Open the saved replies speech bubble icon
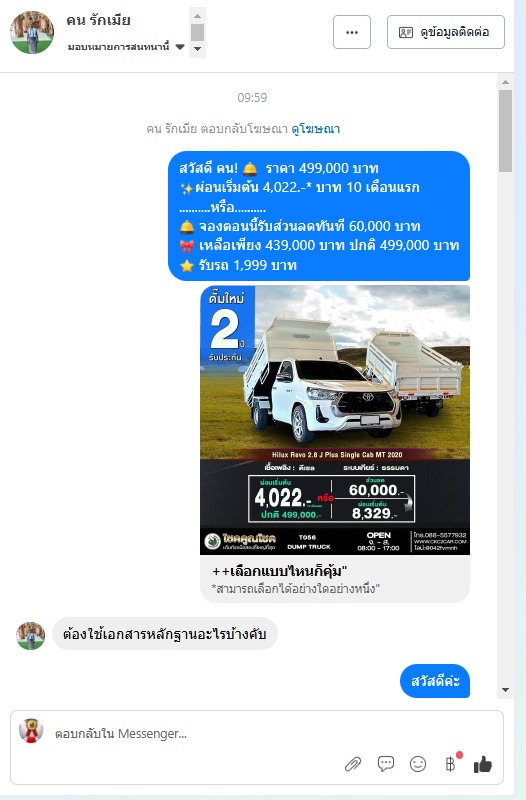 click(386, 764)
